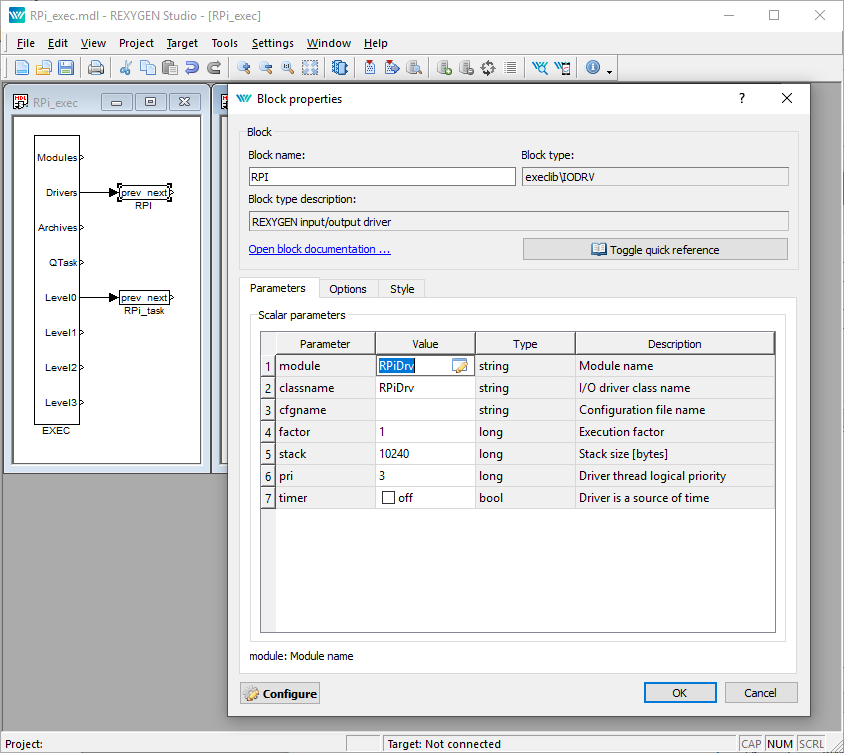
Task: Open block documentation link
Action: tap(320, 249)
